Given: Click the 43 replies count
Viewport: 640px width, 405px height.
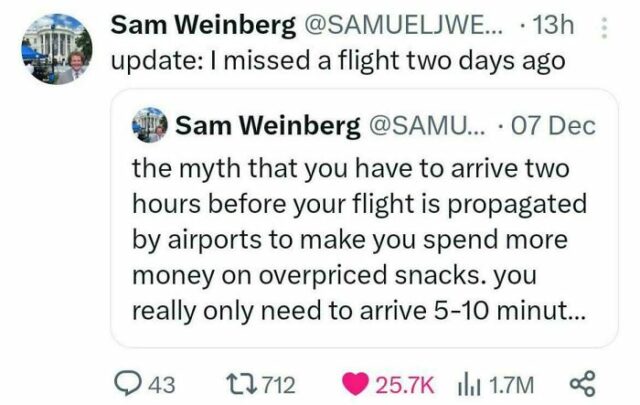Looking at the screenshot, I should click(162, 385).
